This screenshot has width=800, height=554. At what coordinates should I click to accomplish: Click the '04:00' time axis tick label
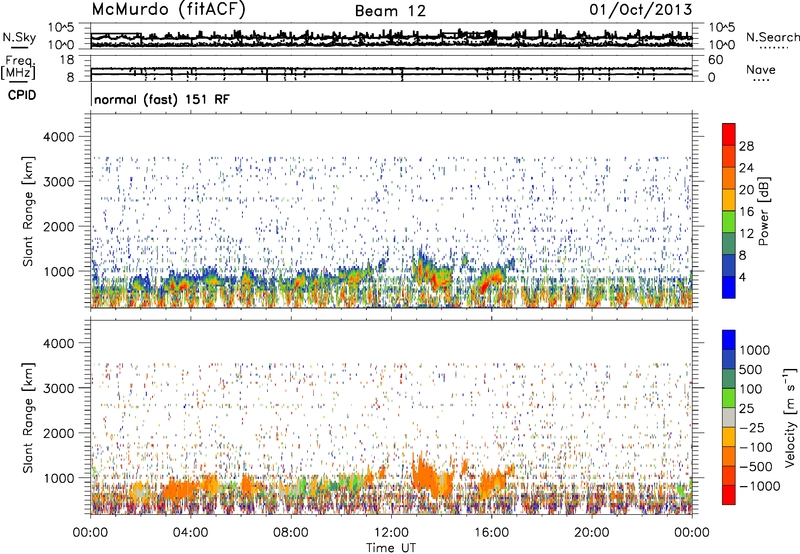click(x=190, y=533)
